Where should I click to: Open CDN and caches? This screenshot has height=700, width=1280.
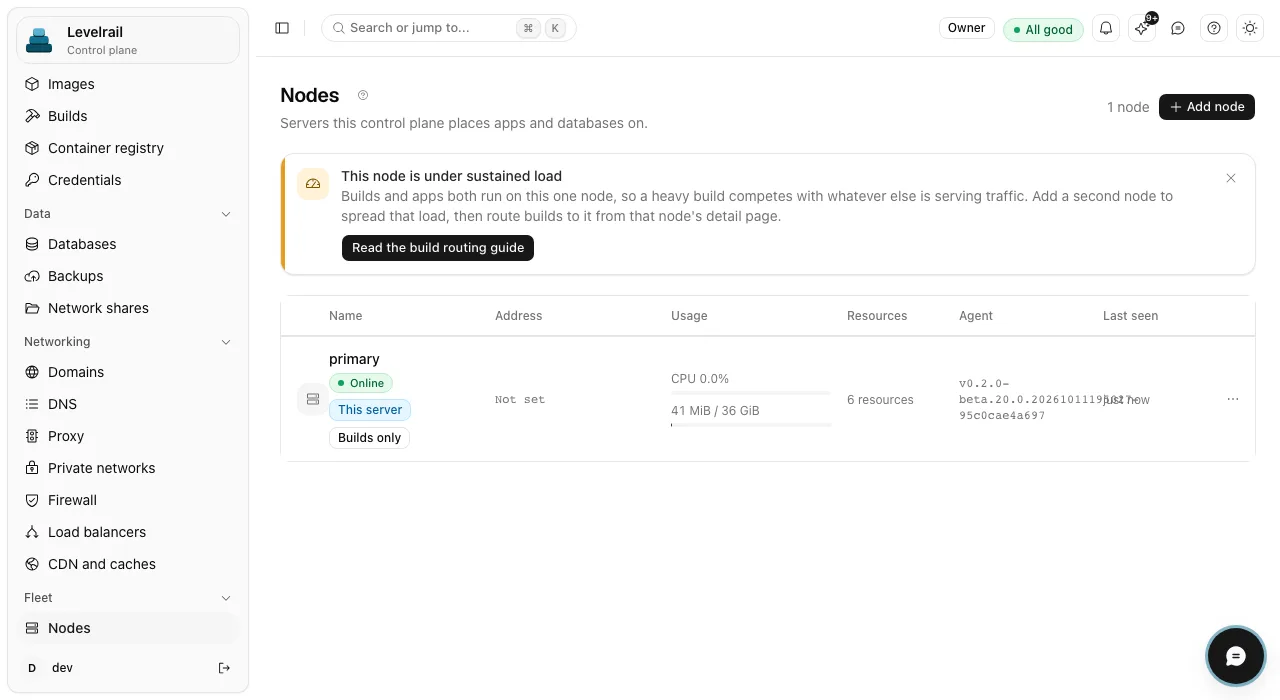128,564
